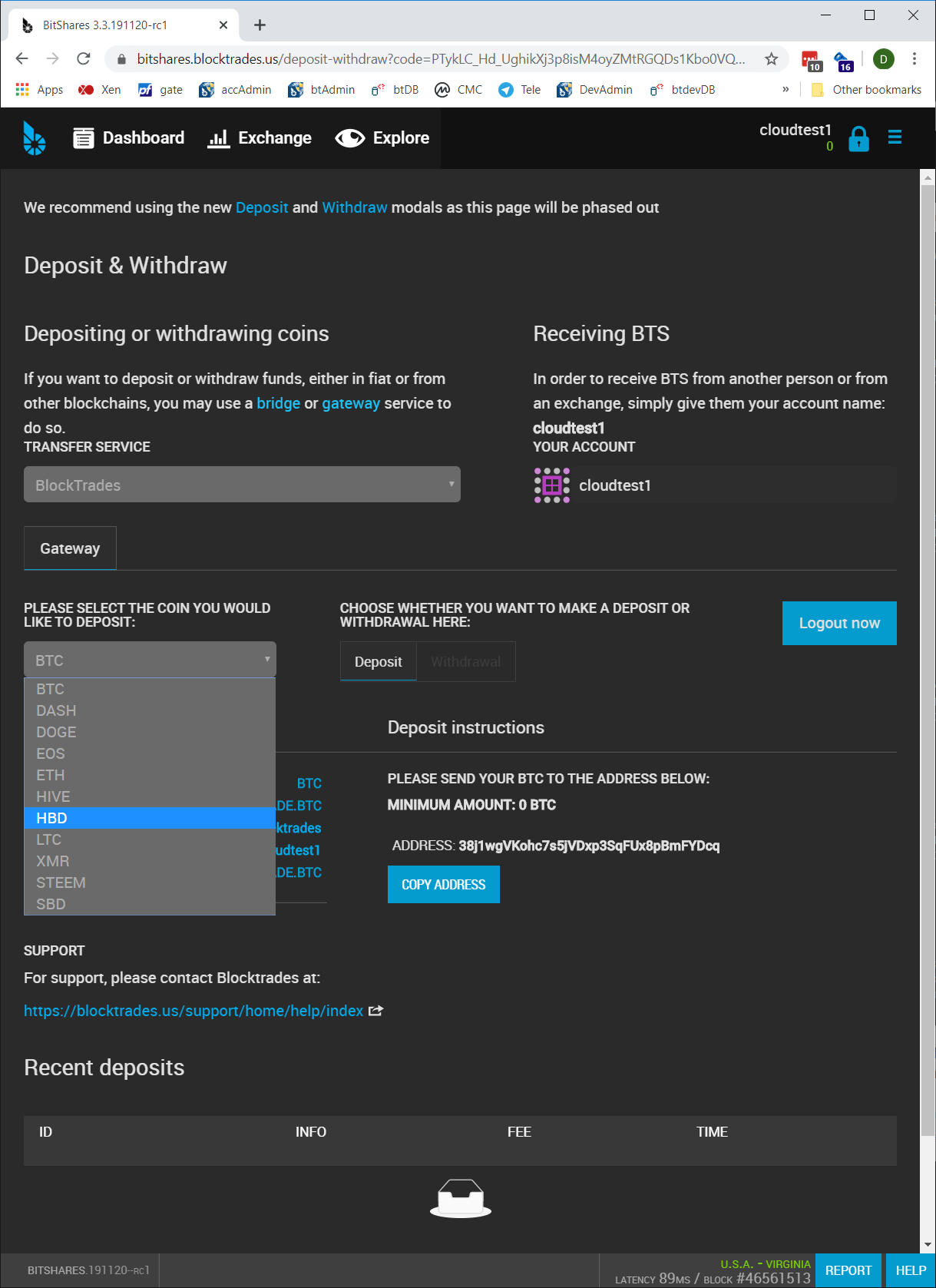Open the bridge service link
936x1288 pixels.
click(x=278, y=403)
